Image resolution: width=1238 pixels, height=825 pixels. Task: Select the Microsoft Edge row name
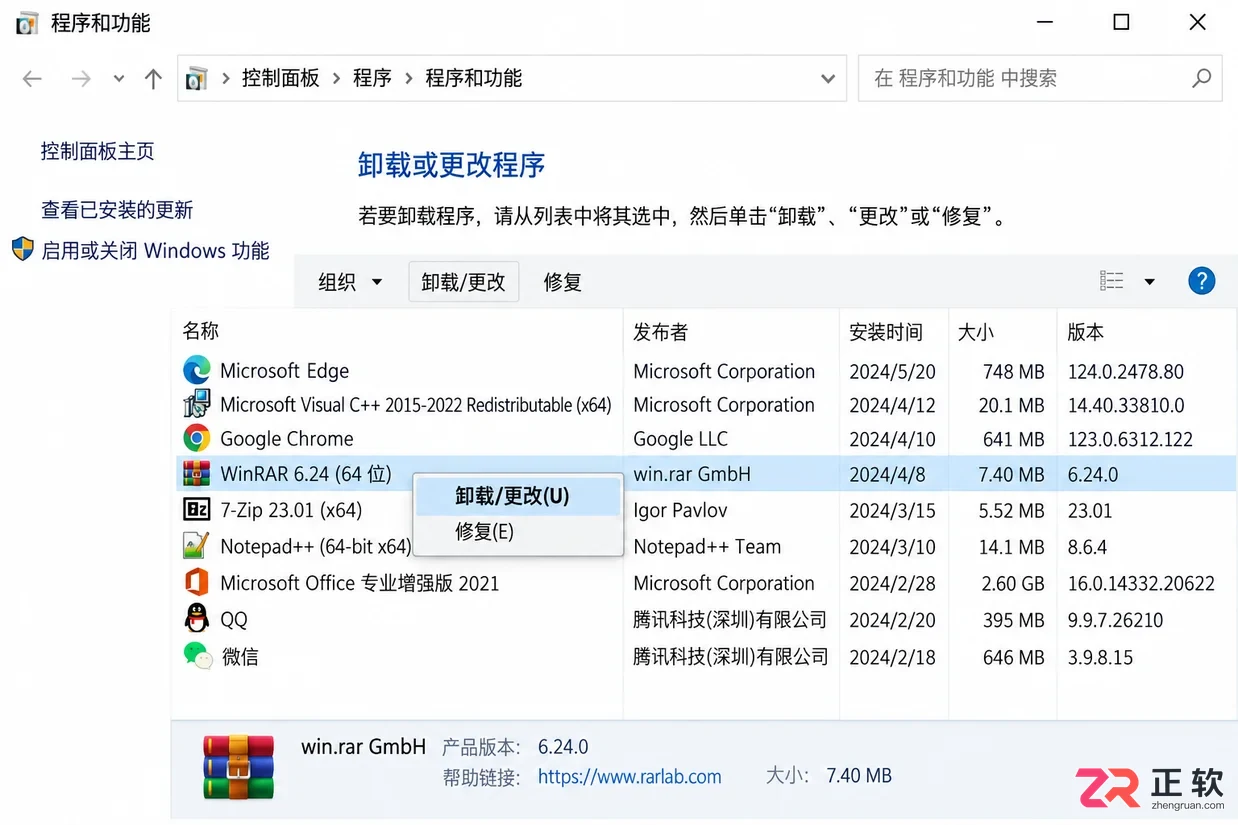pos(284,371)
